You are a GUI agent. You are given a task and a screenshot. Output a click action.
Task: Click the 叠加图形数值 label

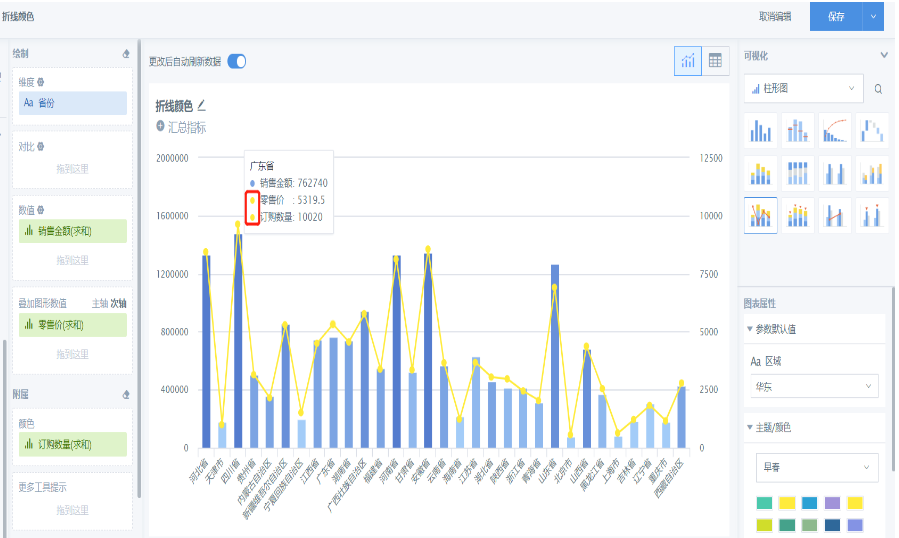coord(42,303)
